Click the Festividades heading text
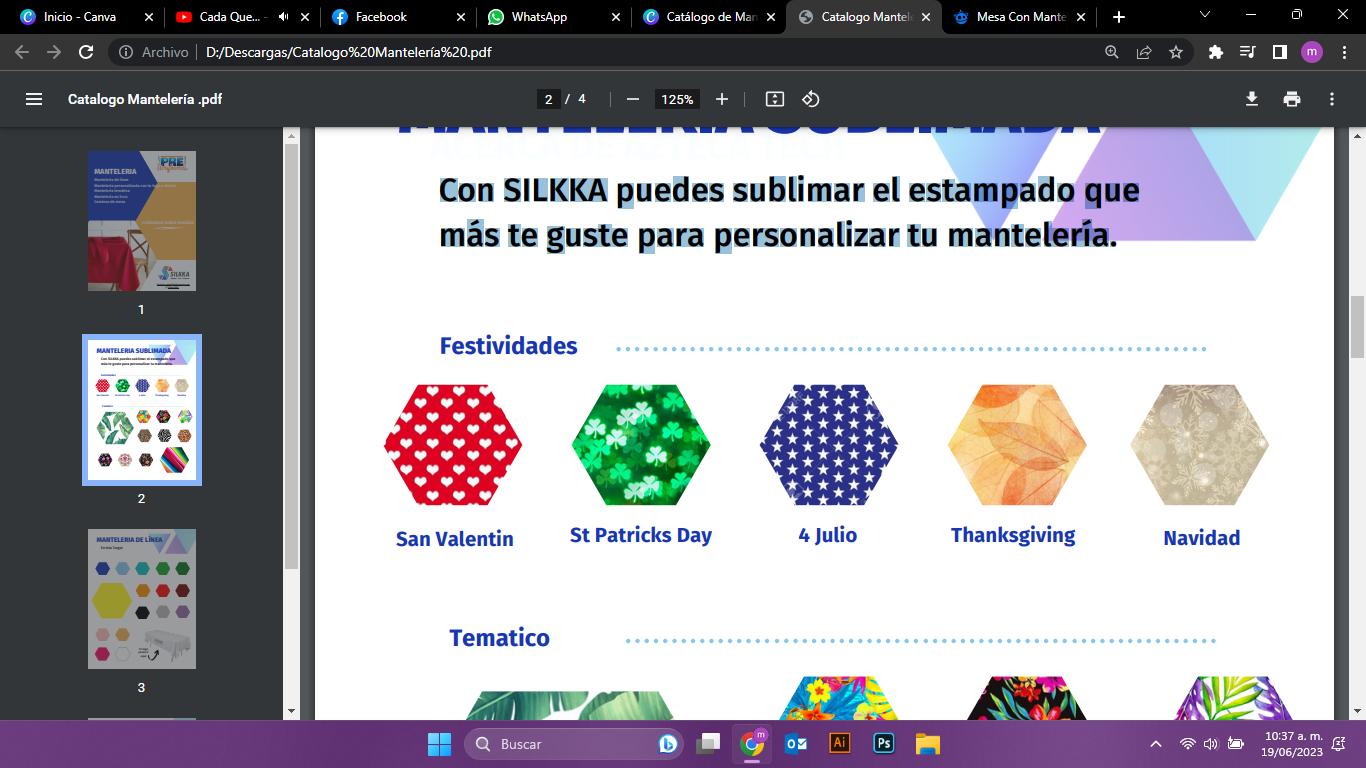Viewport: 1366px width, 768px height. [x=508, y=346]
